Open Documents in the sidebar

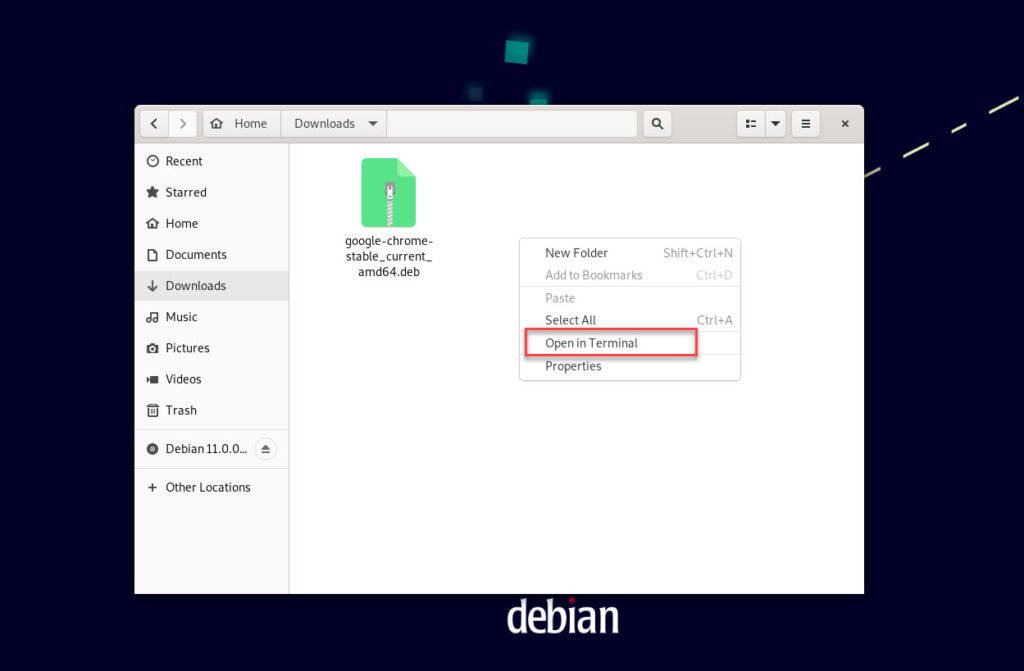point(212,255)
